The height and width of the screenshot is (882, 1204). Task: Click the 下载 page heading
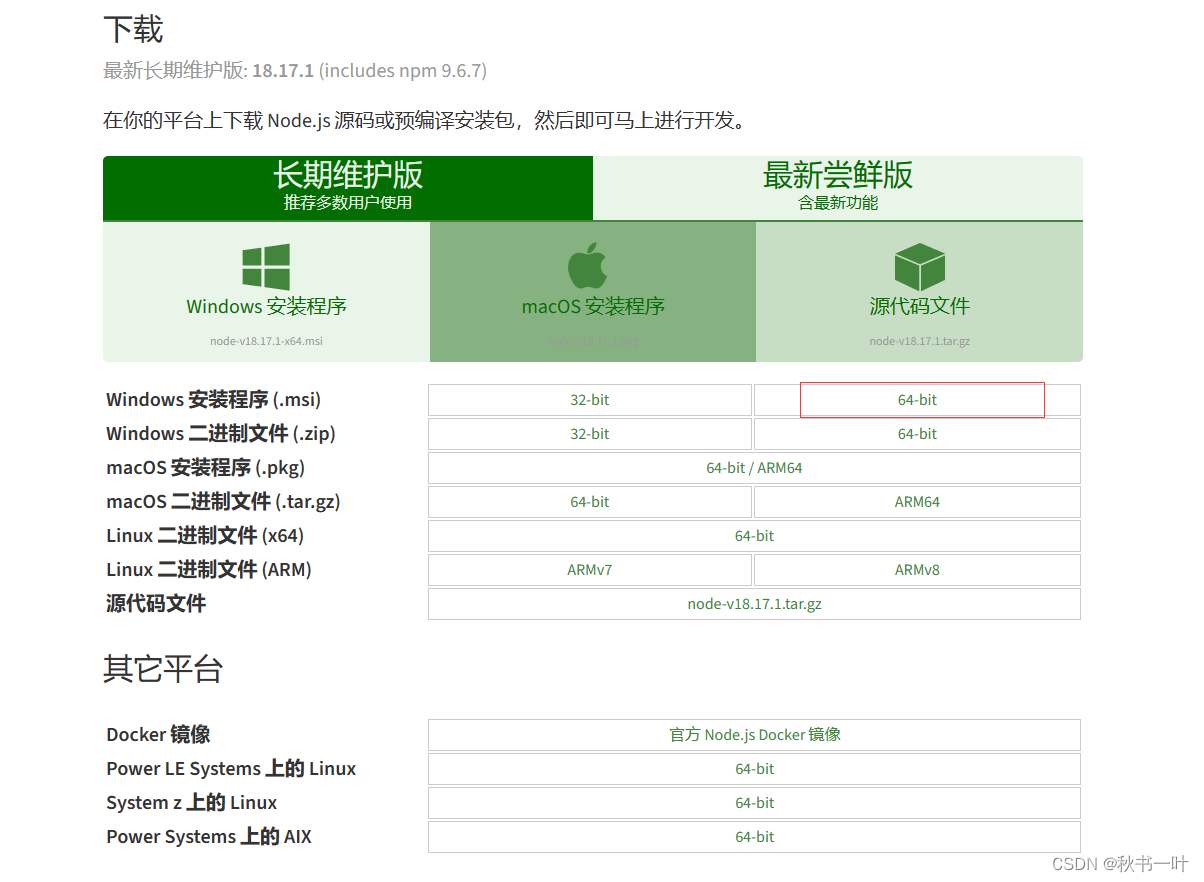coord(133,29)
